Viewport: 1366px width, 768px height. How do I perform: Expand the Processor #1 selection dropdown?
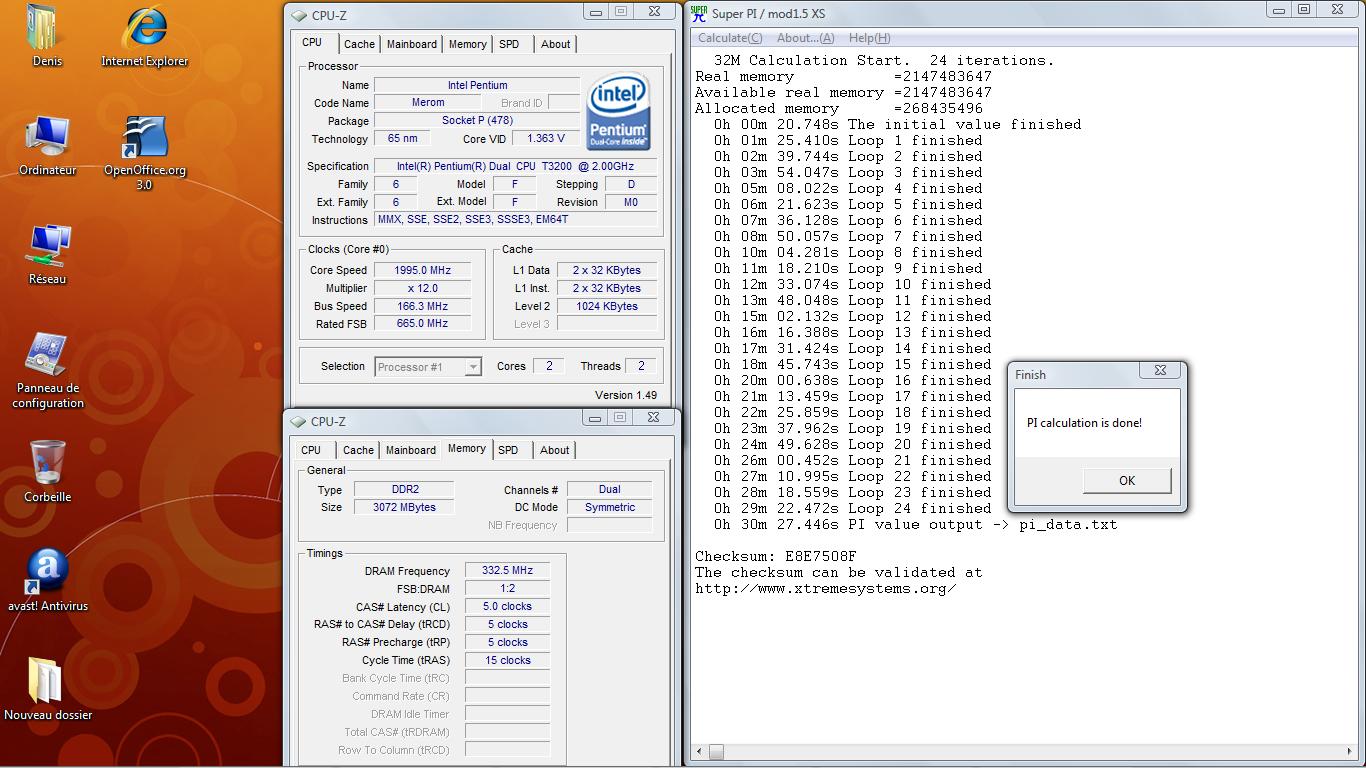[473, 367]
